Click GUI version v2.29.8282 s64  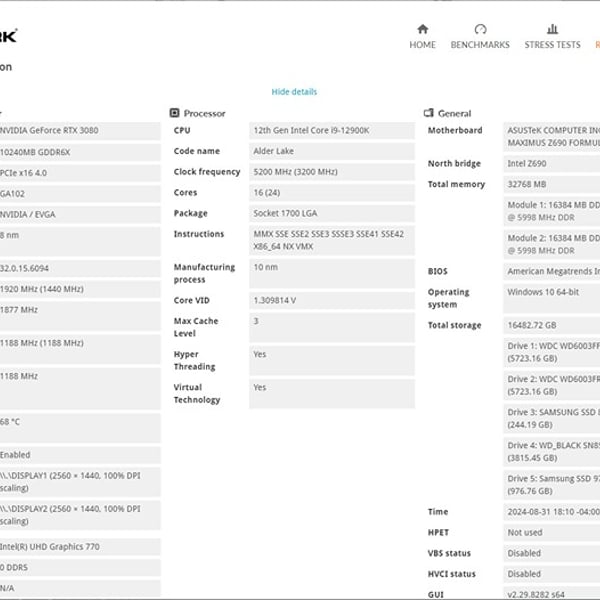coord(552,594)
